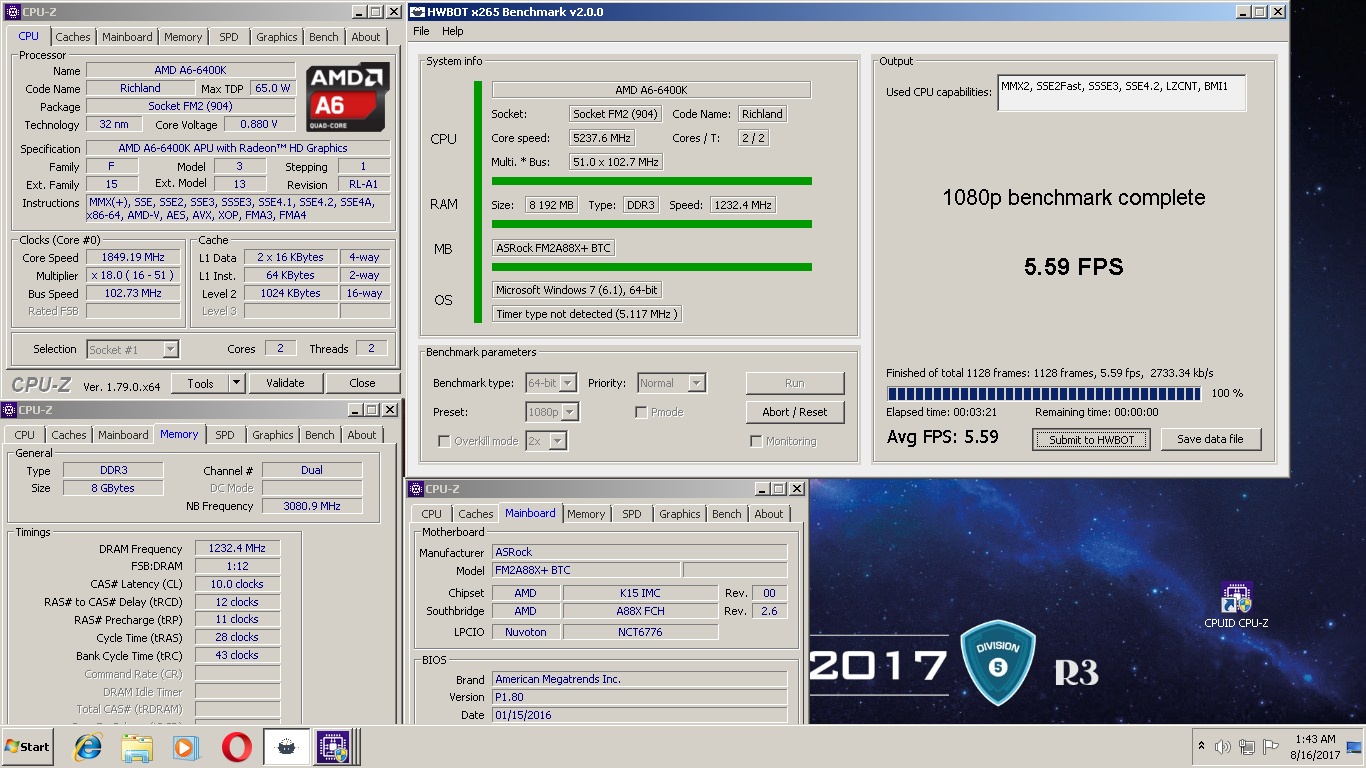Click the Run benchmark button
The width and height of the screenshot is (1366, 768).
point(795,383)
